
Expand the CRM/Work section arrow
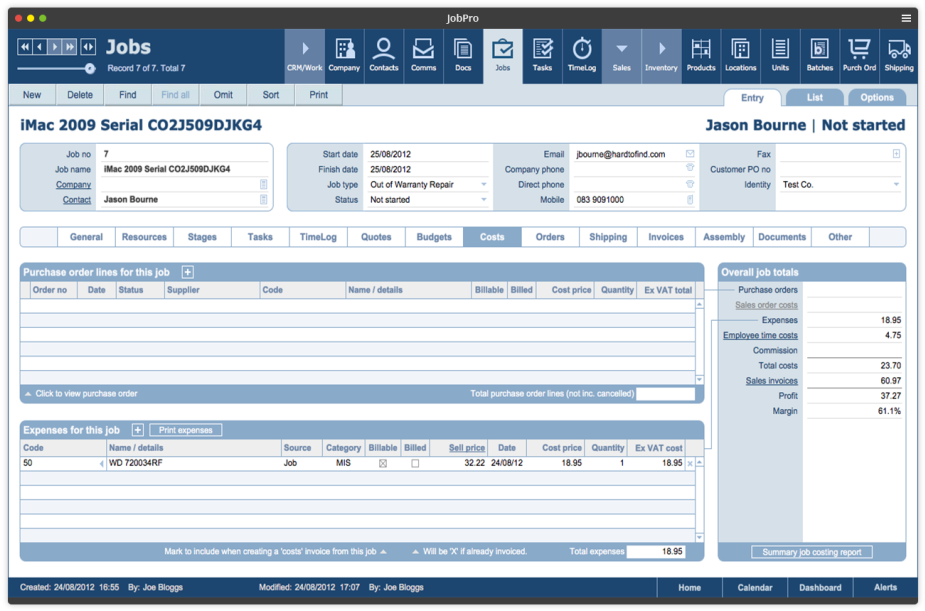click(x=305, y=55)
